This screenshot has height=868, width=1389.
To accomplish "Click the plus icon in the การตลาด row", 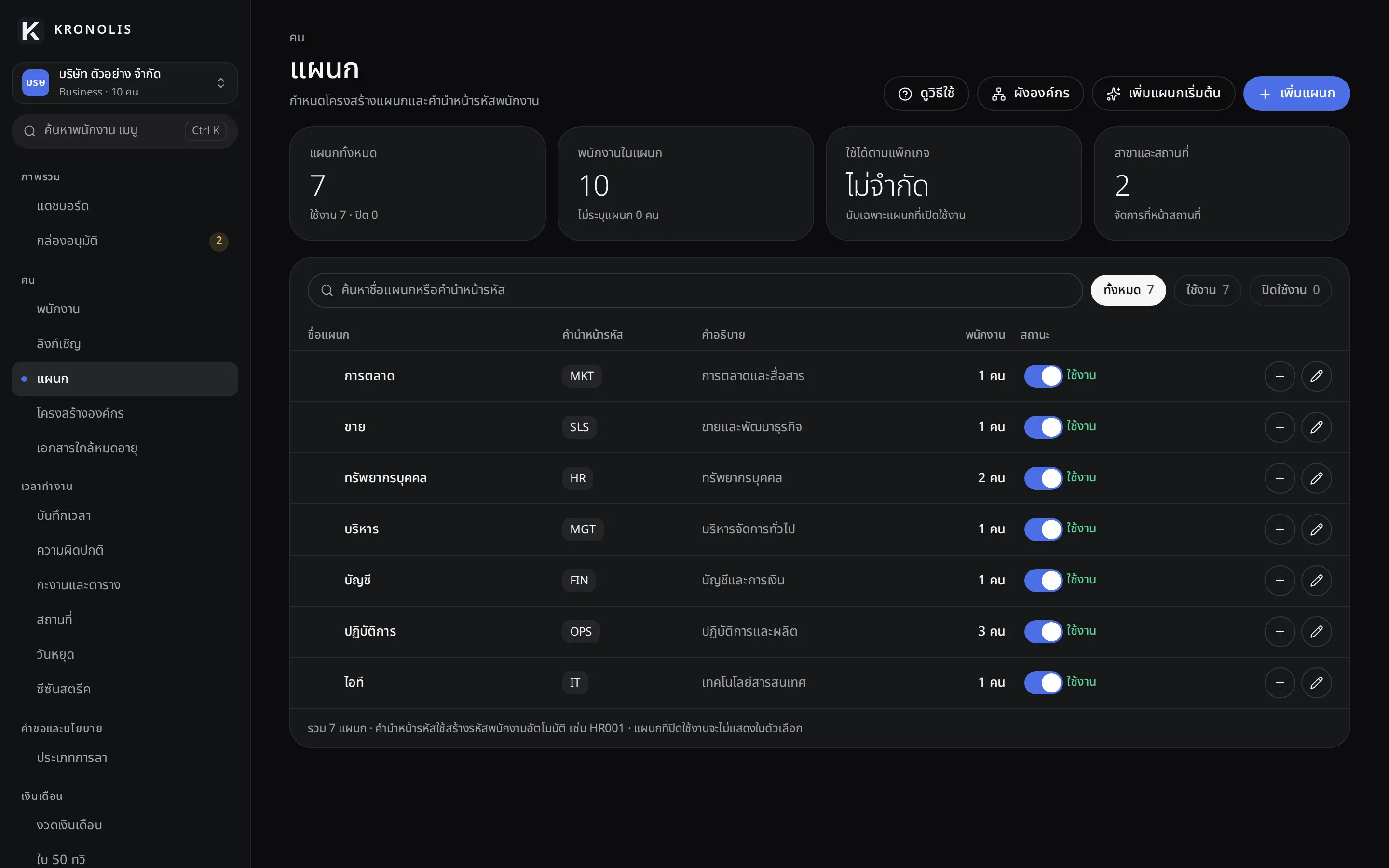I will tap(1280, 376).
